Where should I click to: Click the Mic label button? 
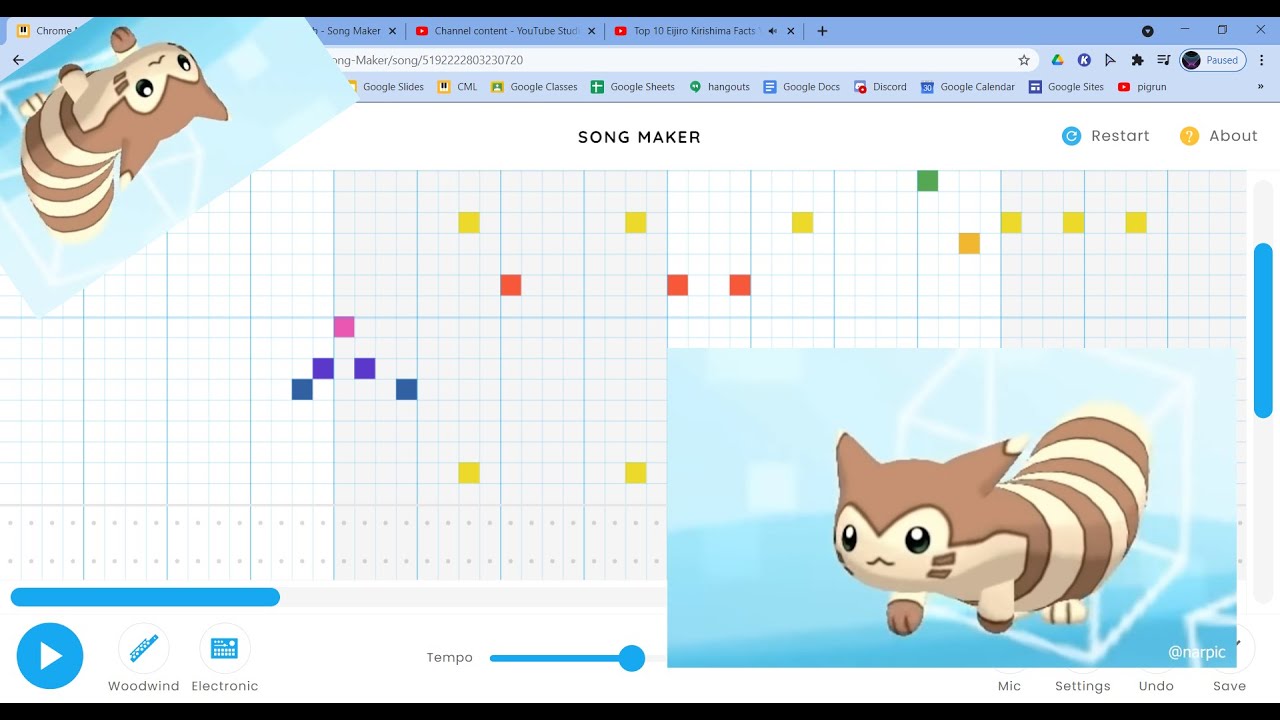1010,686
